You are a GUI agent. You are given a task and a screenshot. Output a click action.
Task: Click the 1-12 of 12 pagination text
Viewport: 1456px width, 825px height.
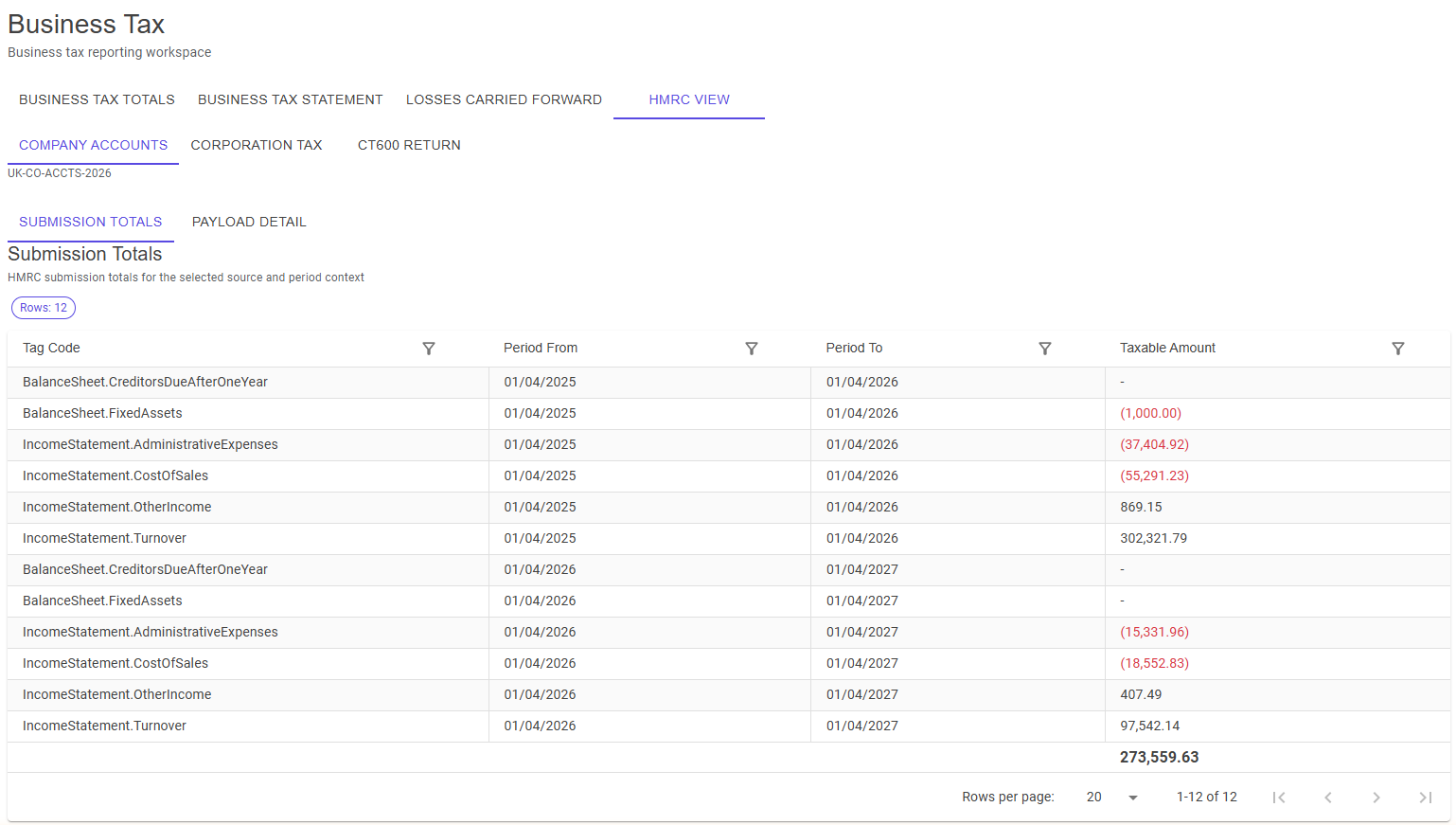(x=1207, y=798)
